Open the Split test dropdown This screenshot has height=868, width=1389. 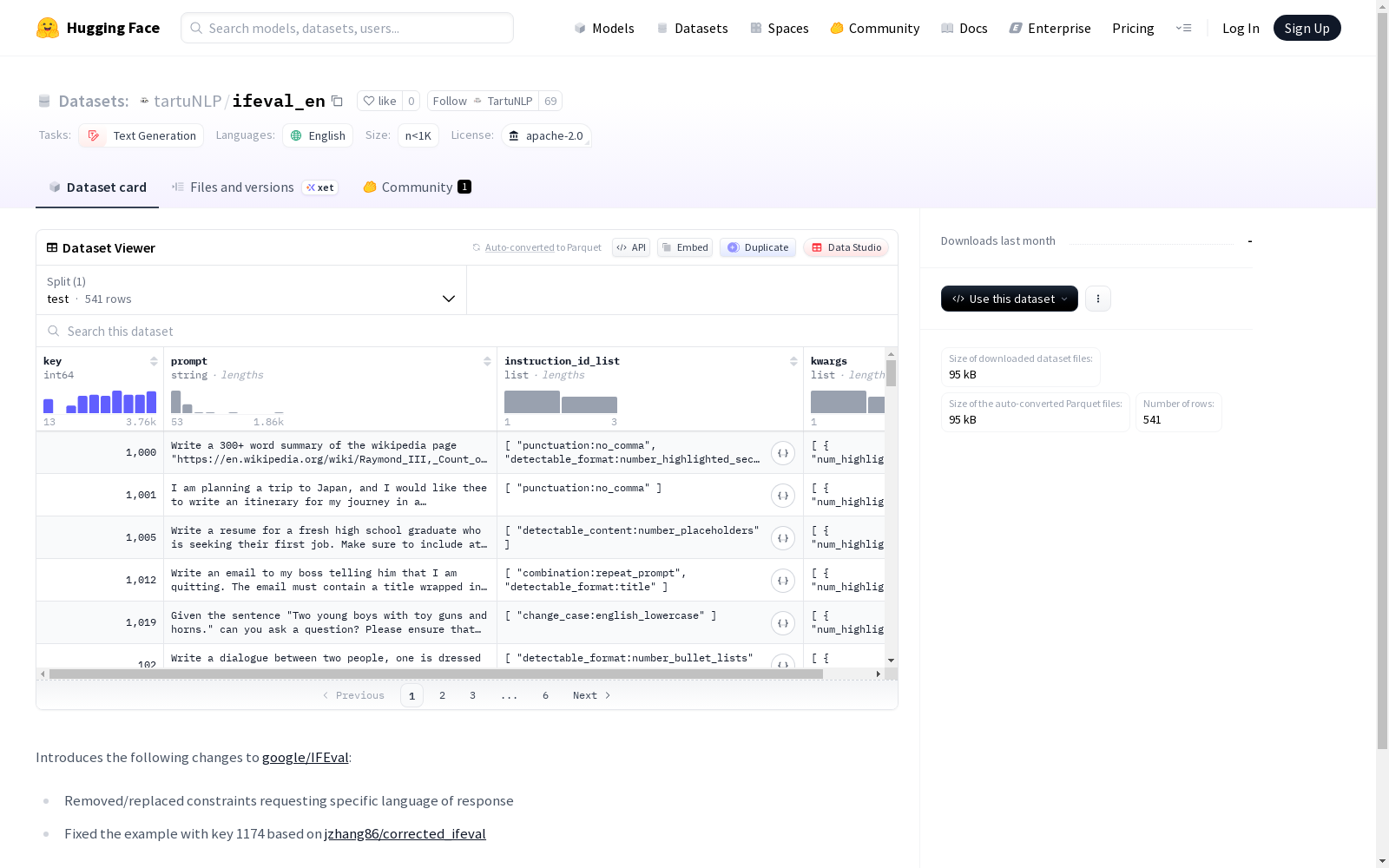point(252,290)
